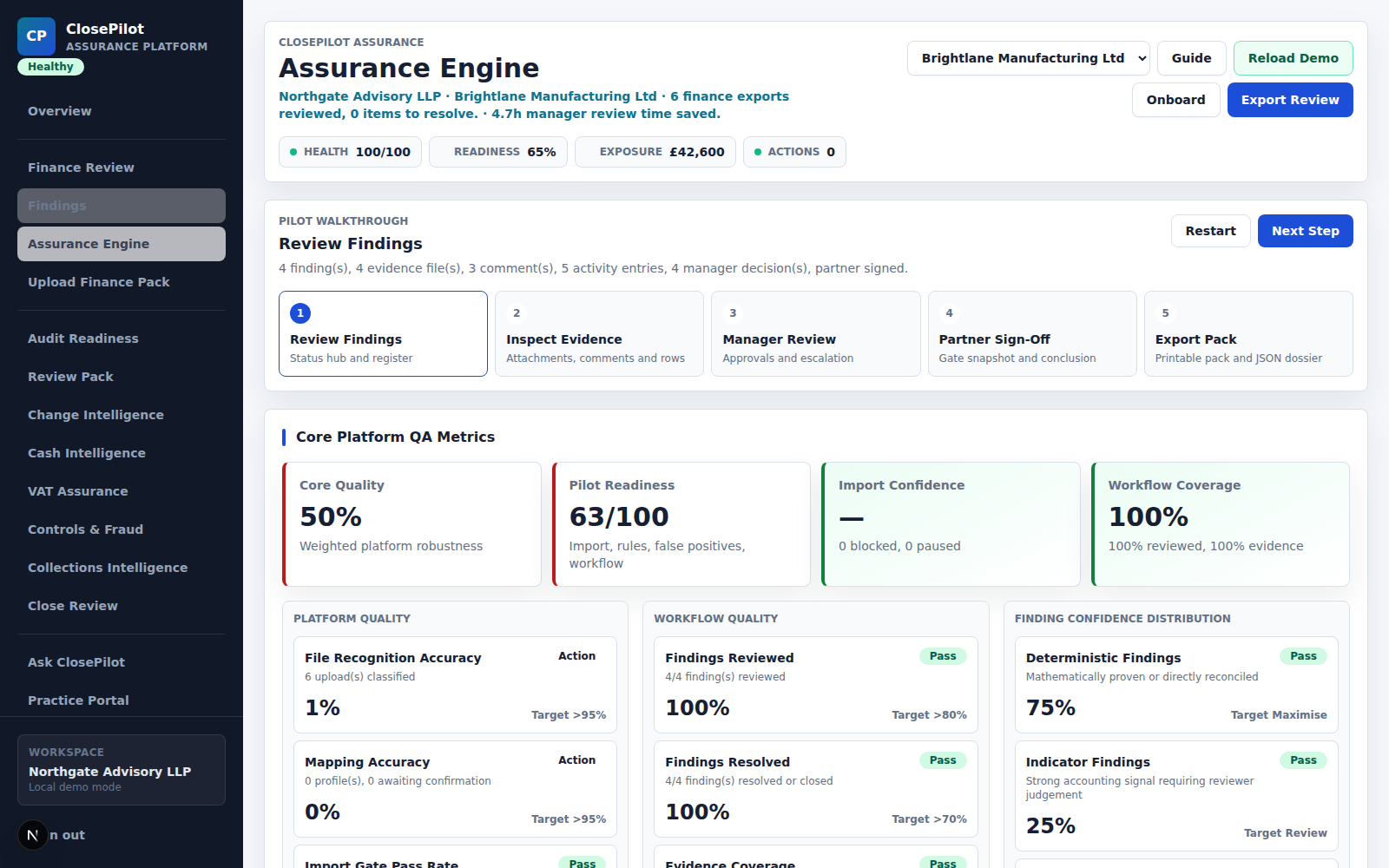Select walkthrough step 3 Manager Review
Screen dimensions: 1389x868
pyautogui.click(x=815, y=333)
